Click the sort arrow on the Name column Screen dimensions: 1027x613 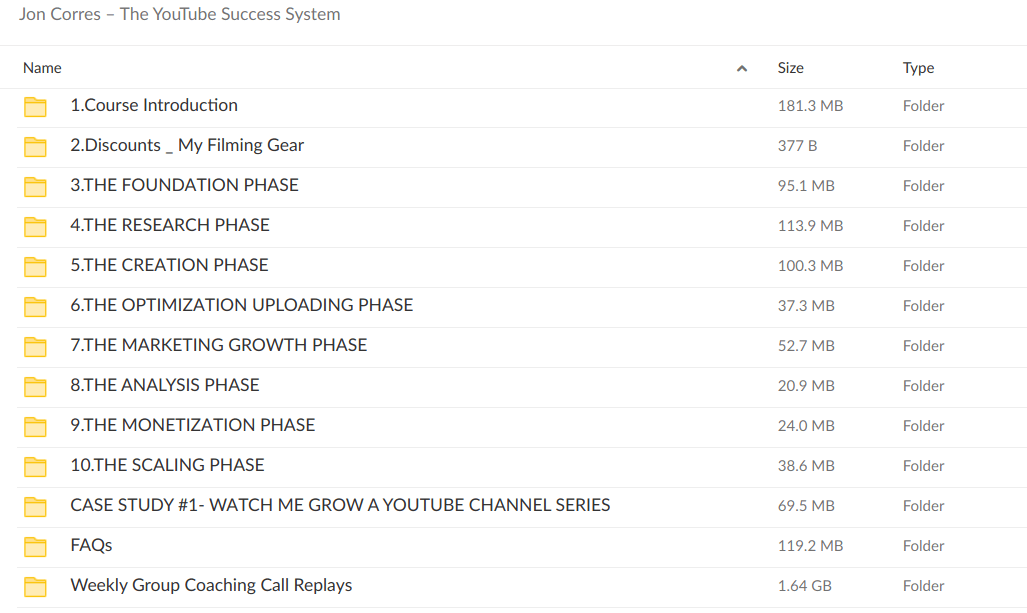point(742,67)
